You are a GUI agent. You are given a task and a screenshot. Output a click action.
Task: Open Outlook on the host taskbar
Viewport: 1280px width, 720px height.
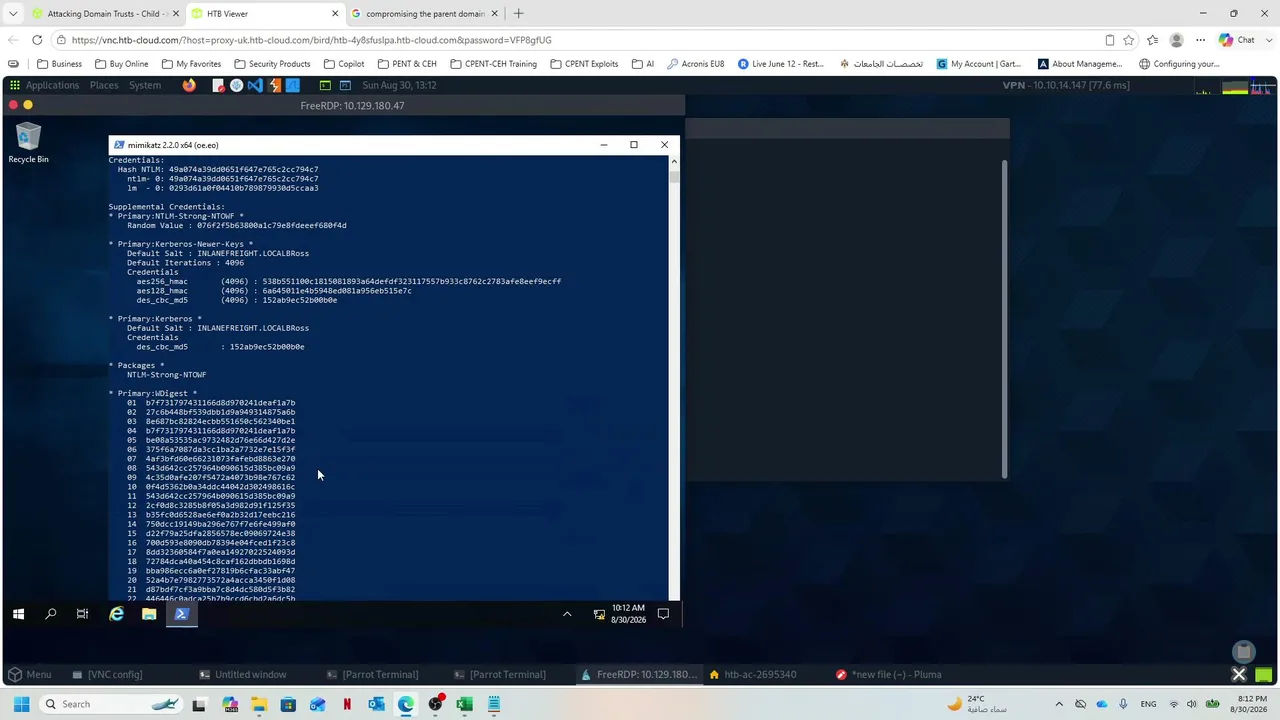point(376,704)
